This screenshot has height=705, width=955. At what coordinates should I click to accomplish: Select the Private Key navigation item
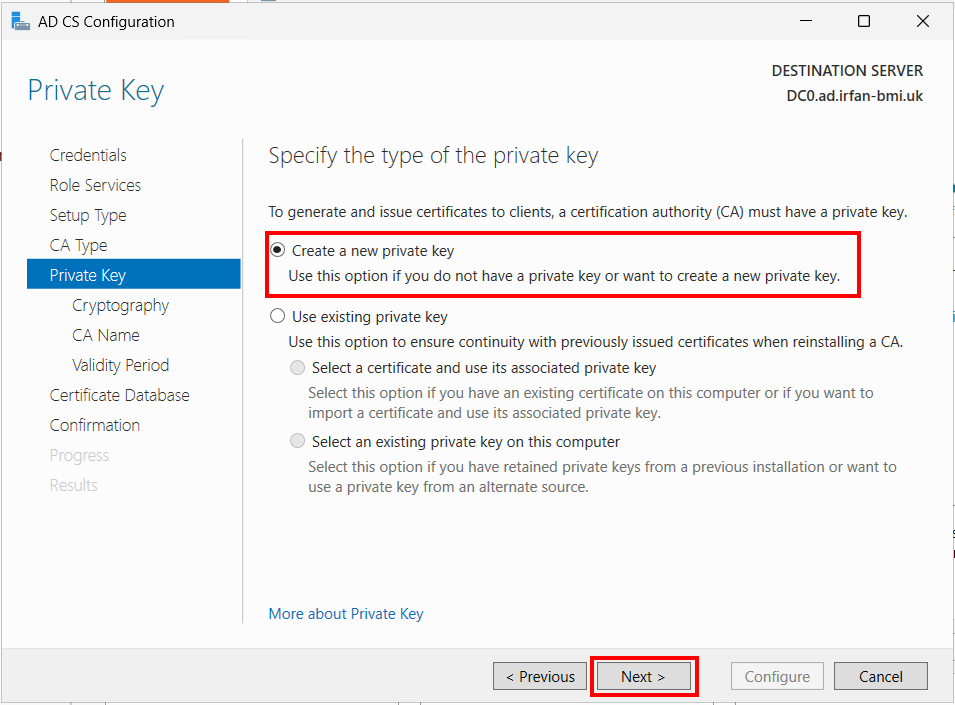click(133, 275)
